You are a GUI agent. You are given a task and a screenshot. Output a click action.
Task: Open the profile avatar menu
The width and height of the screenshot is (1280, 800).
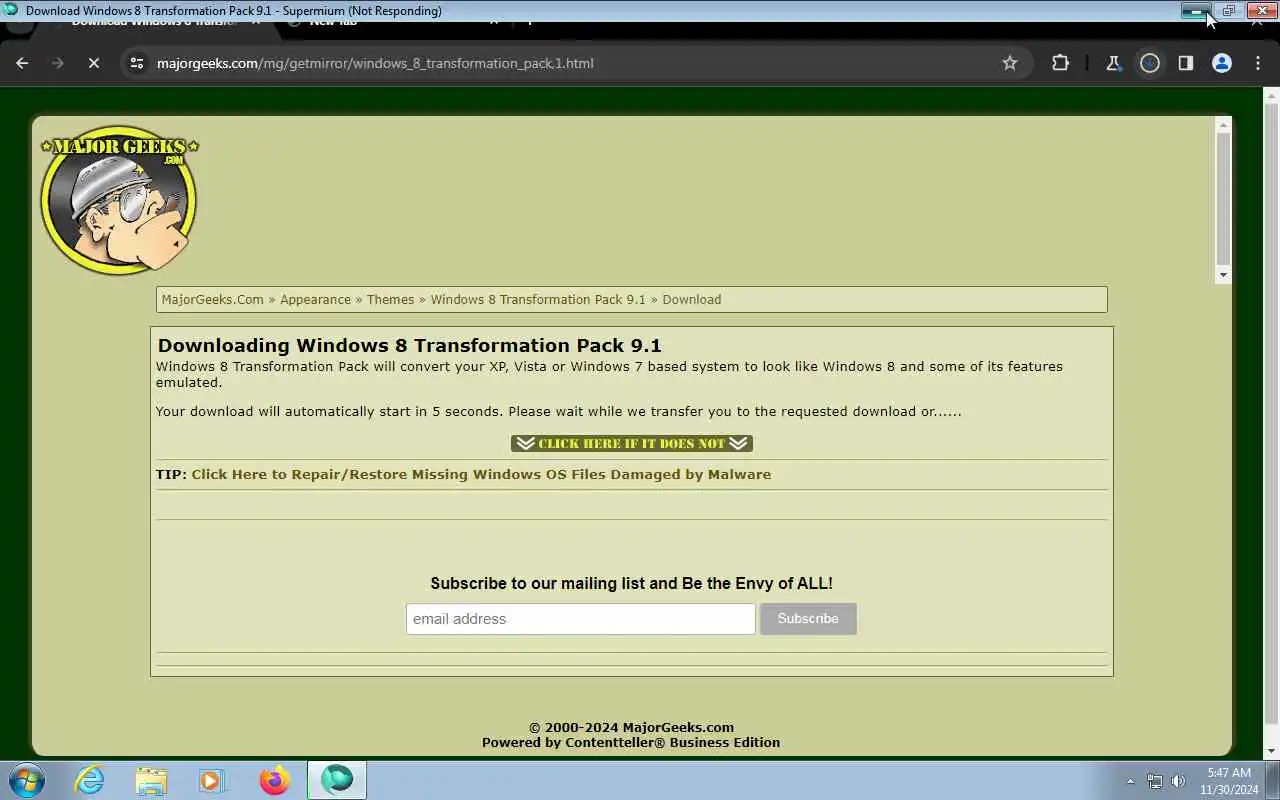click(1221, 63)
